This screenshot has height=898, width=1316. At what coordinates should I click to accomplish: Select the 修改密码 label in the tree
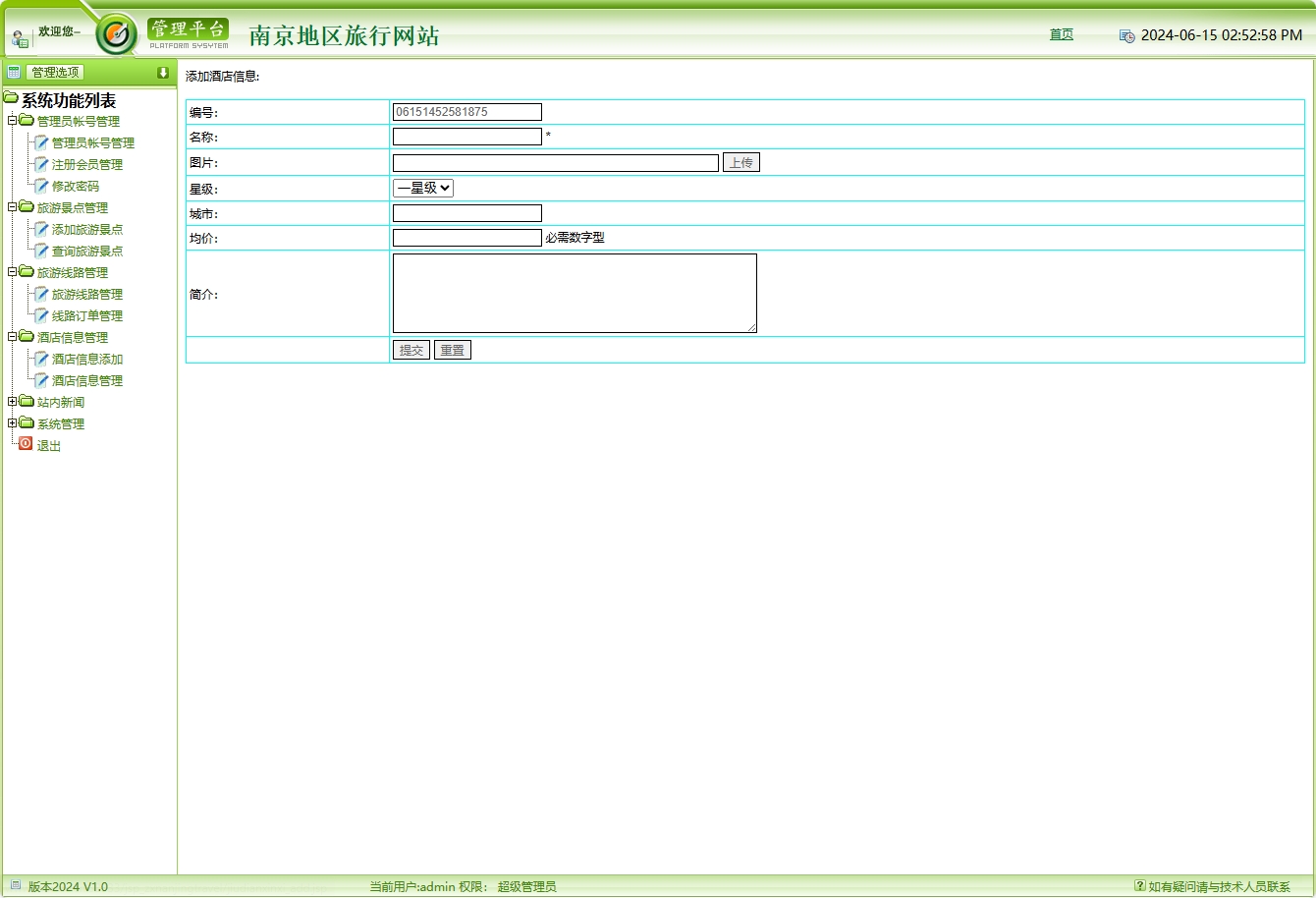coord(76,187)
